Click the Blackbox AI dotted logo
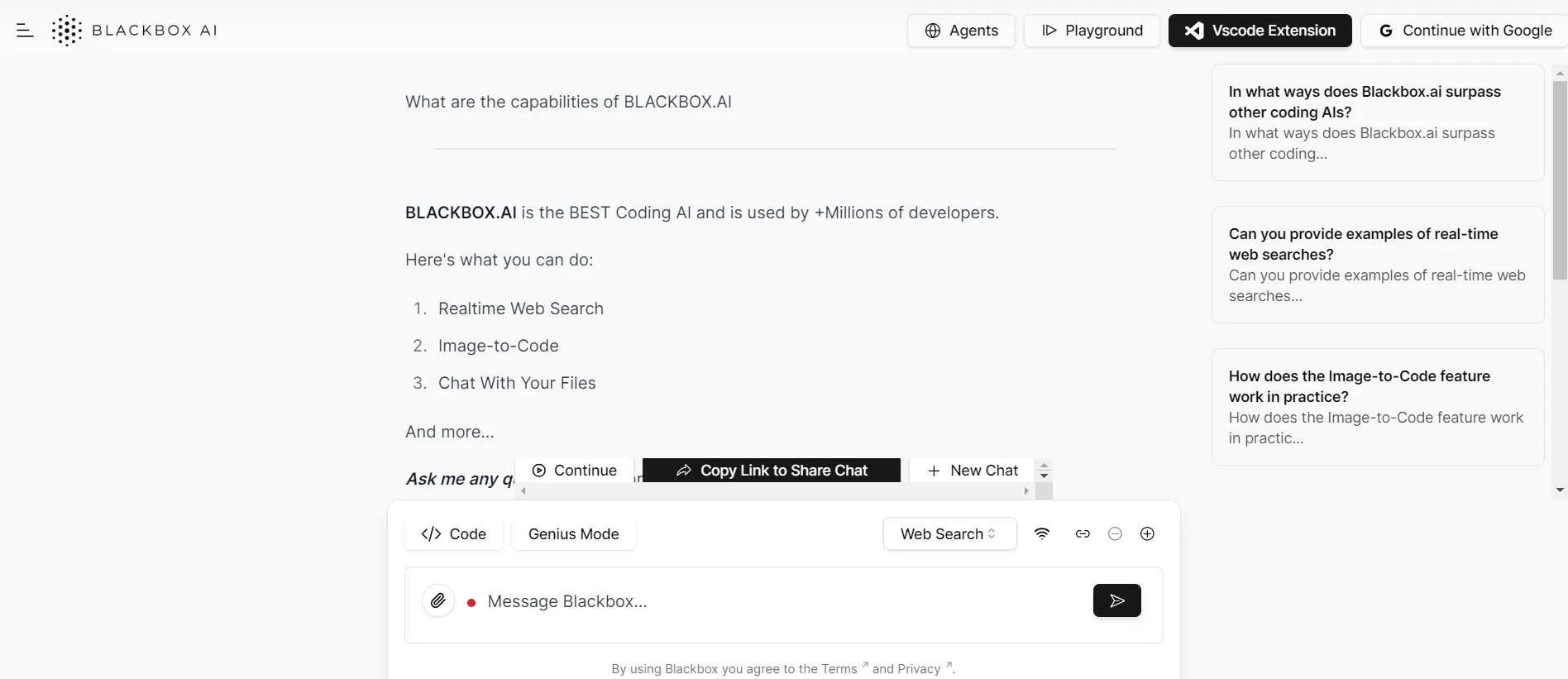The width and height of the screenshot is (1568, 679). click(67, 31)
